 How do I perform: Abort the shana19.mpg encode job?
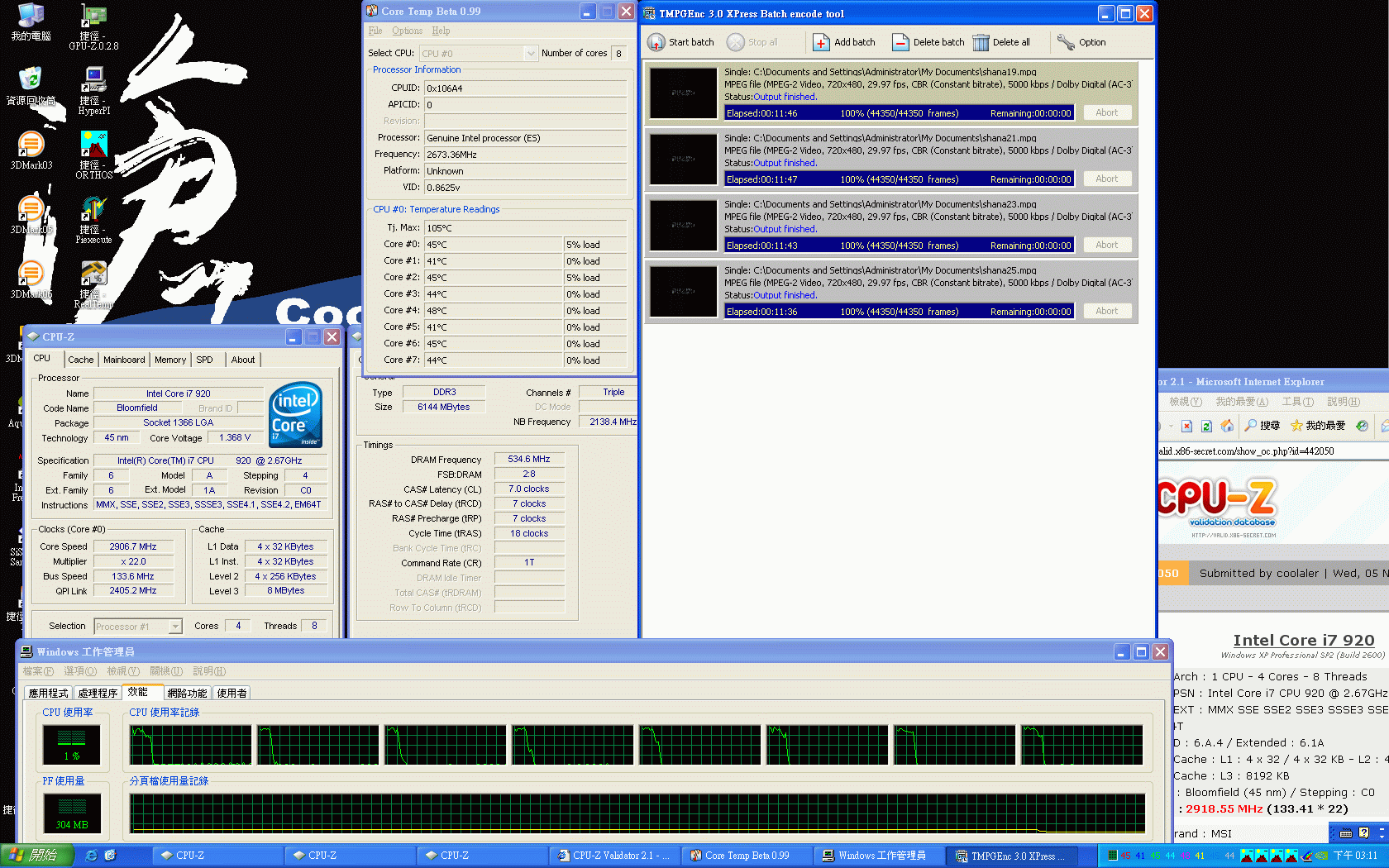pos(1107,112)
